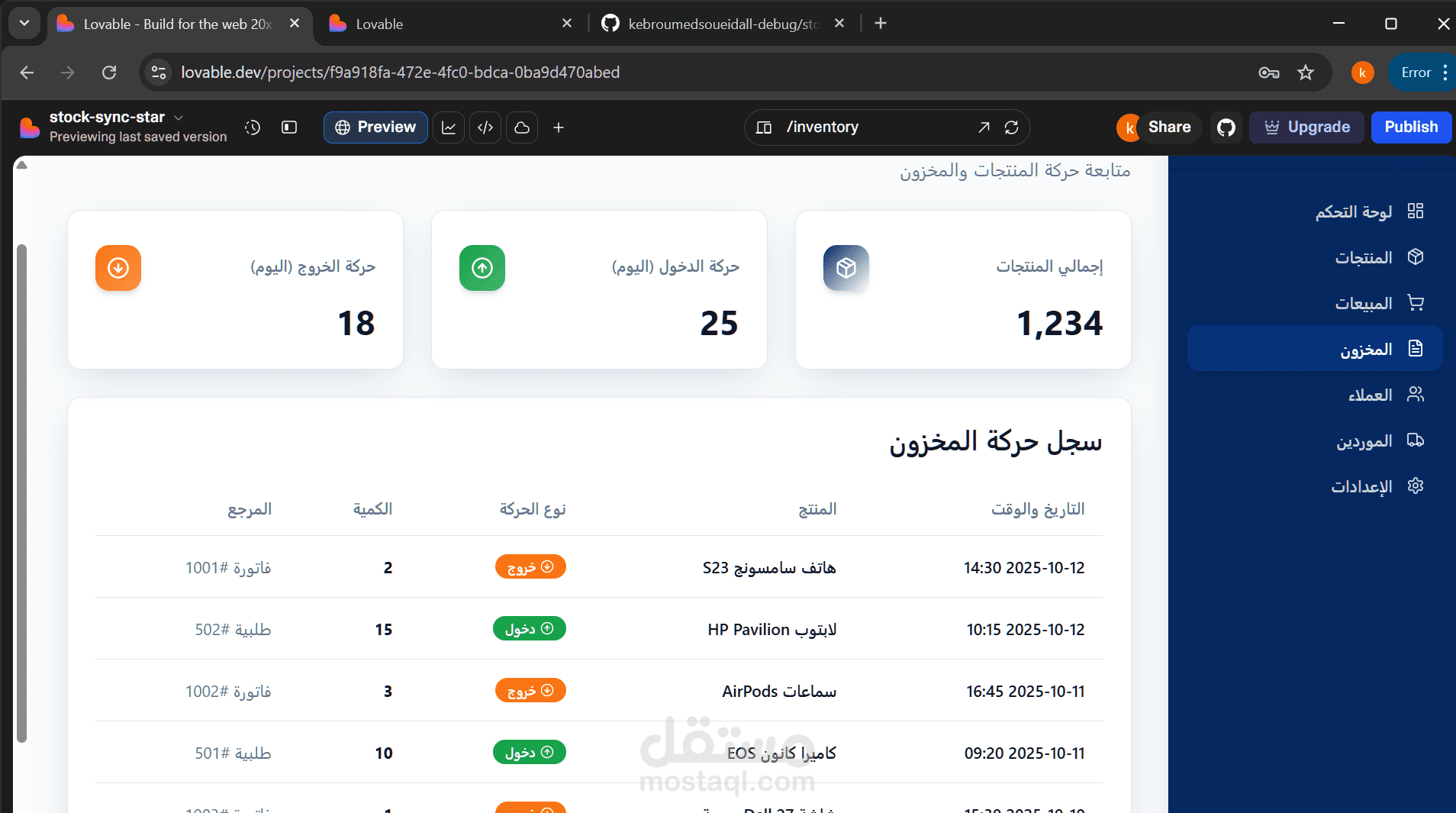Close the Lovable - Build for the web tab
1456x813 pixels.
295,24
